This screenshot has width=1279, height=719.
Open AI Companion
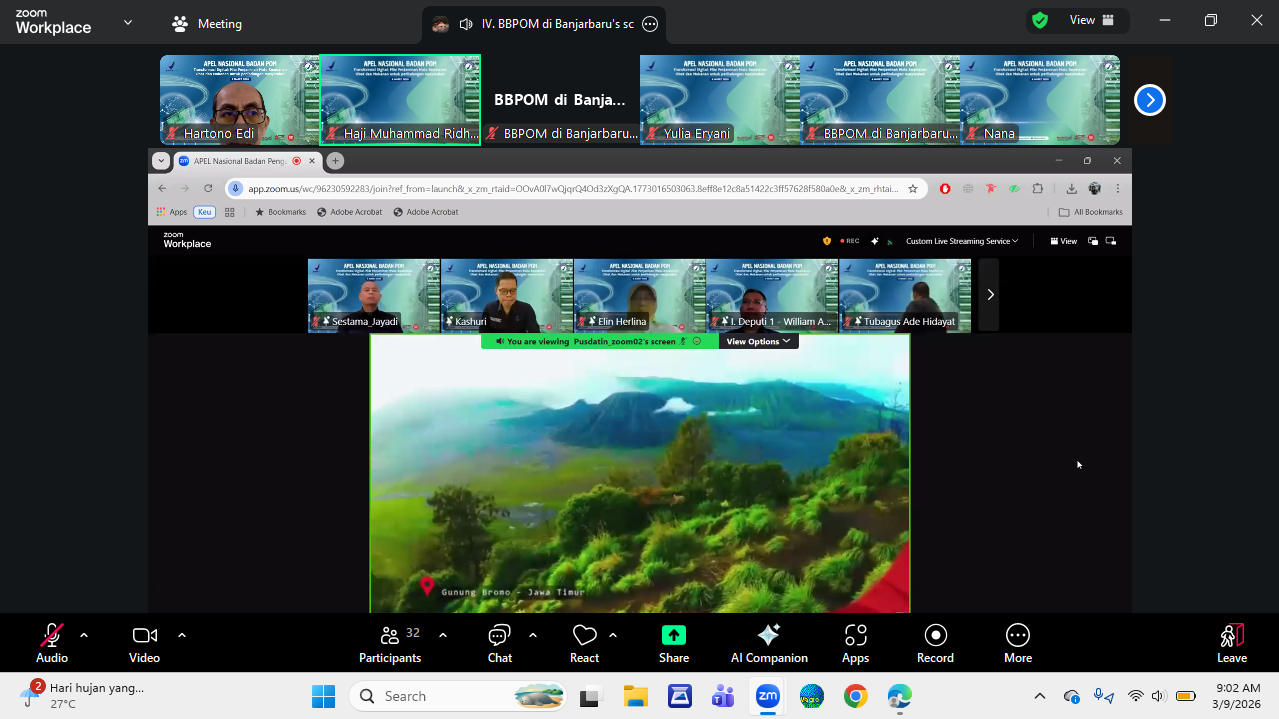click(768, 643)
